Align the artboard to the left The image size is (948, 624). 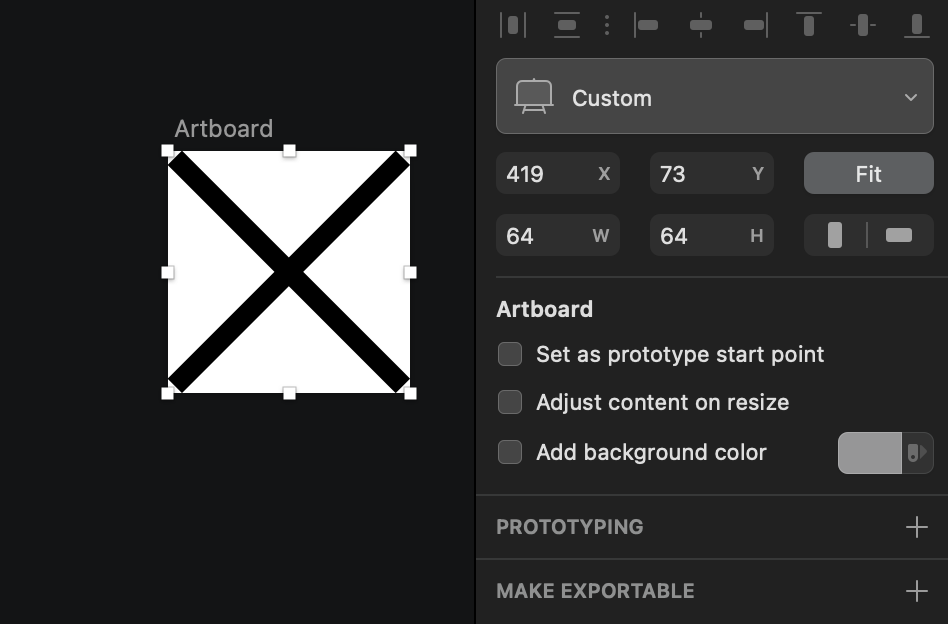(647, 25)
